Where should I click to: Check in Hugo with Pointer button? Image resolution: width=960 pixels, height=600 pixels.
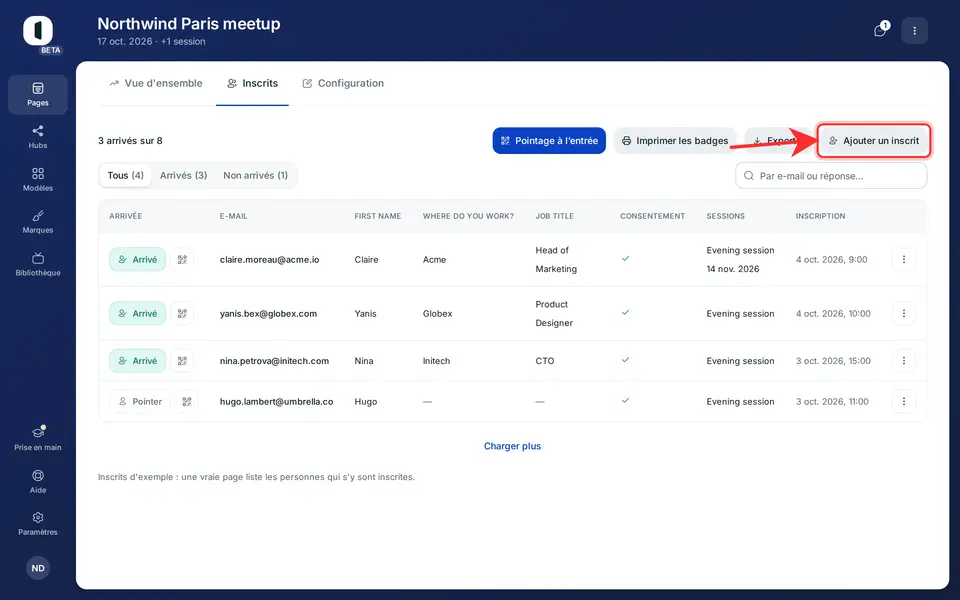pyautogui.click(x=140, y=402)
